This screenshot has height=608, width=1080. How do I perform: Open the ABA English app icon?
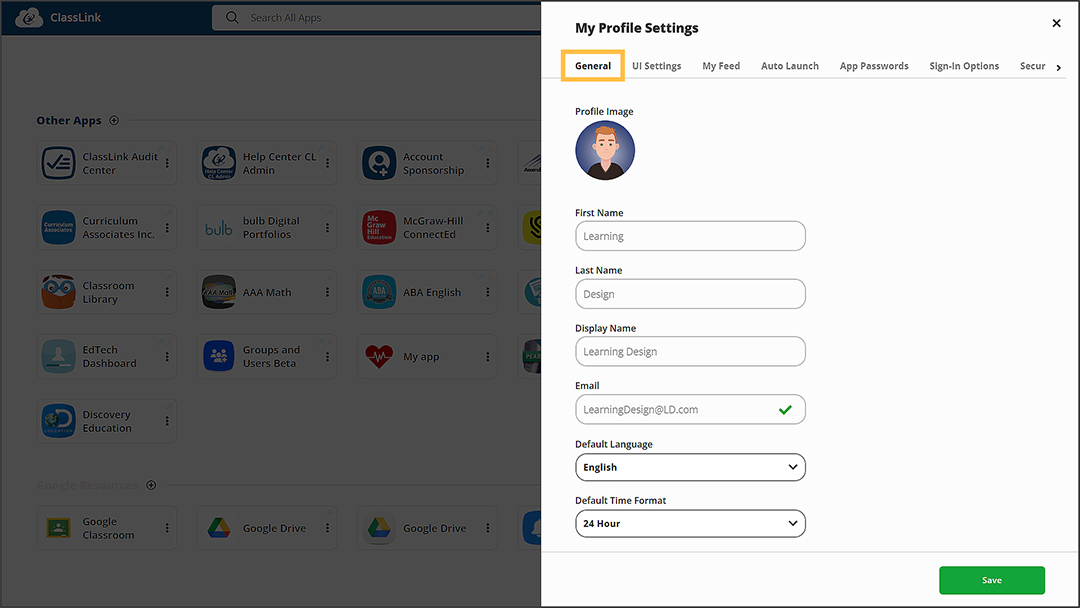click(379, 292)
